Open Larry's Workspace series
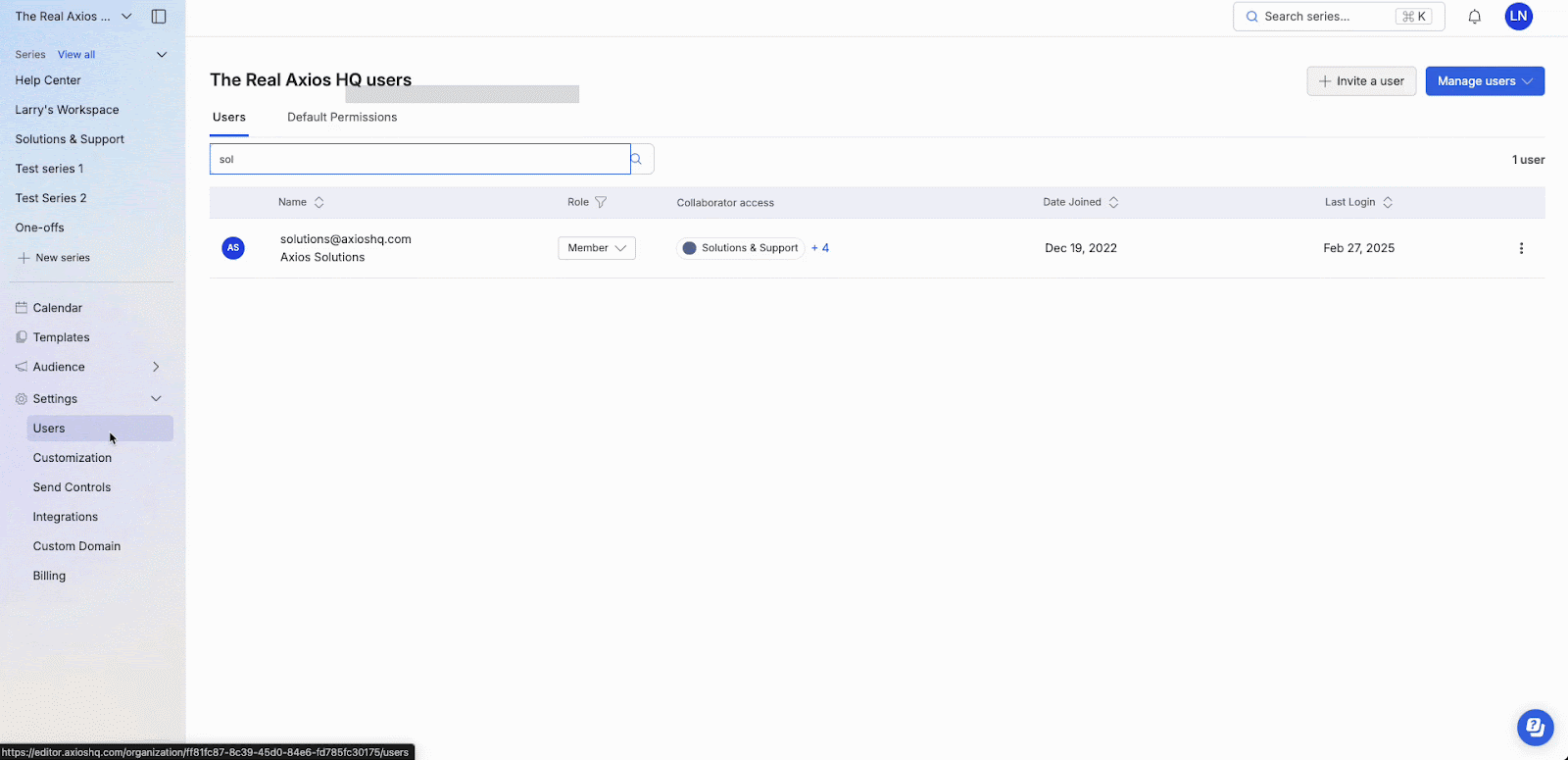Screen dimensions: 1568x760 click(67, 110)
